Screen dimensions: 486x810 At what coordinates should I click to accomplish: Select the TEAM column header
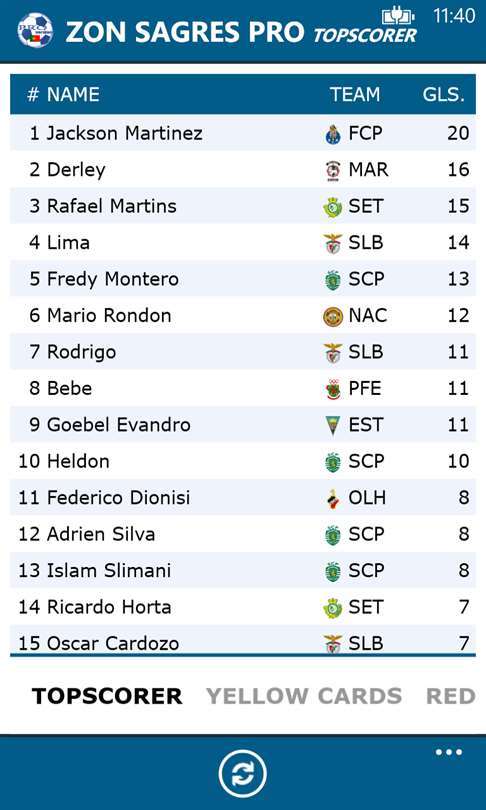click(355, 95)
